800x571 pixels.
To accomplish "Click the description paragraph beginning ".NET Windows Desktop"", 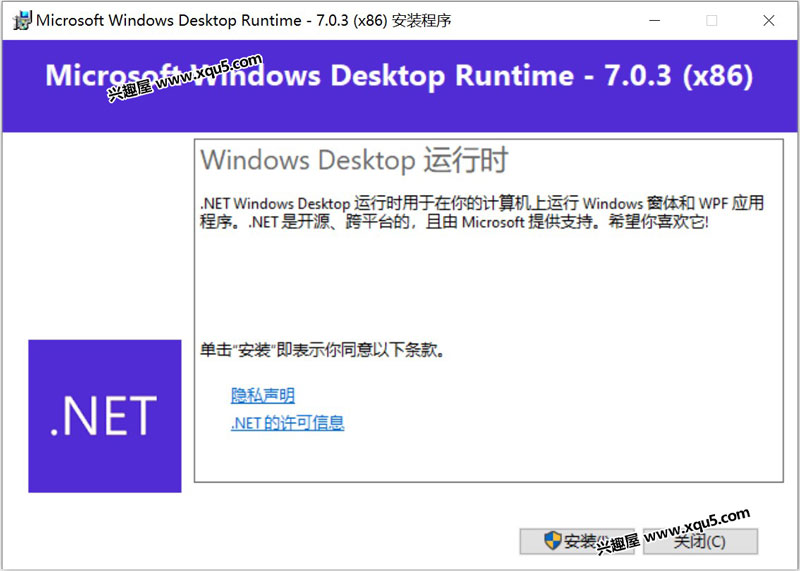I will (x=482, y=212).
